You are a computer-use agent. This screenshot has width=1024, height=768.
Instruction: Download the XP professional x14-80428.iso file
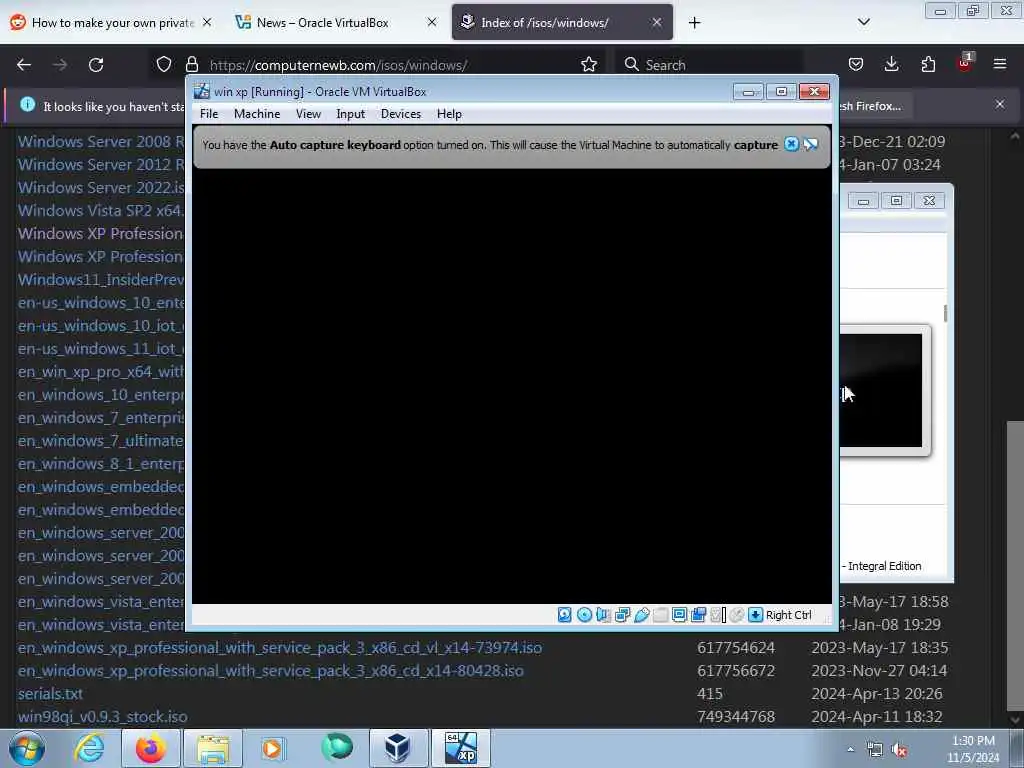(270, 671)
